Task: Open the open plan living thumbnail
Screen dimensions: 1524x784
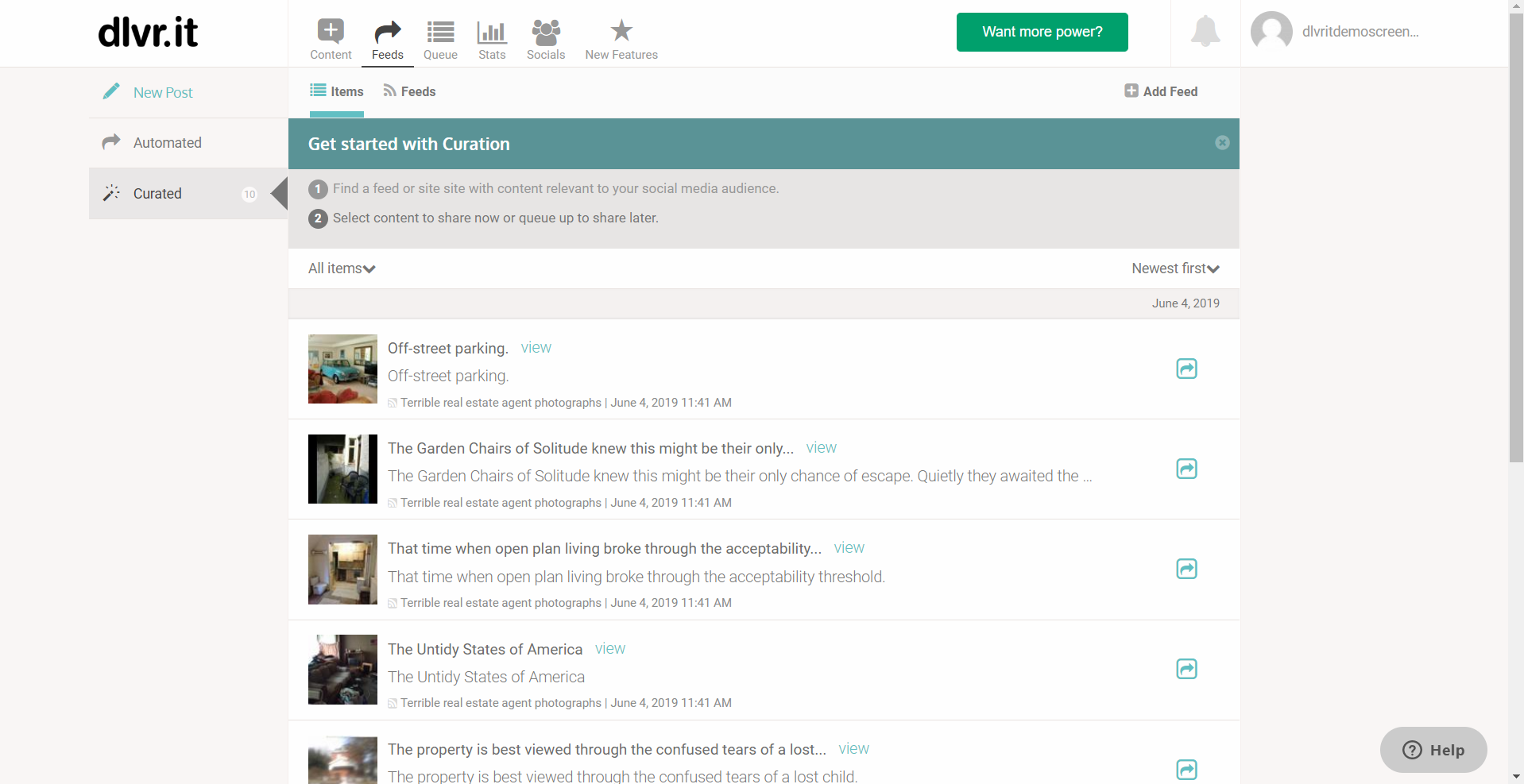Action: (x=342, y=569)
